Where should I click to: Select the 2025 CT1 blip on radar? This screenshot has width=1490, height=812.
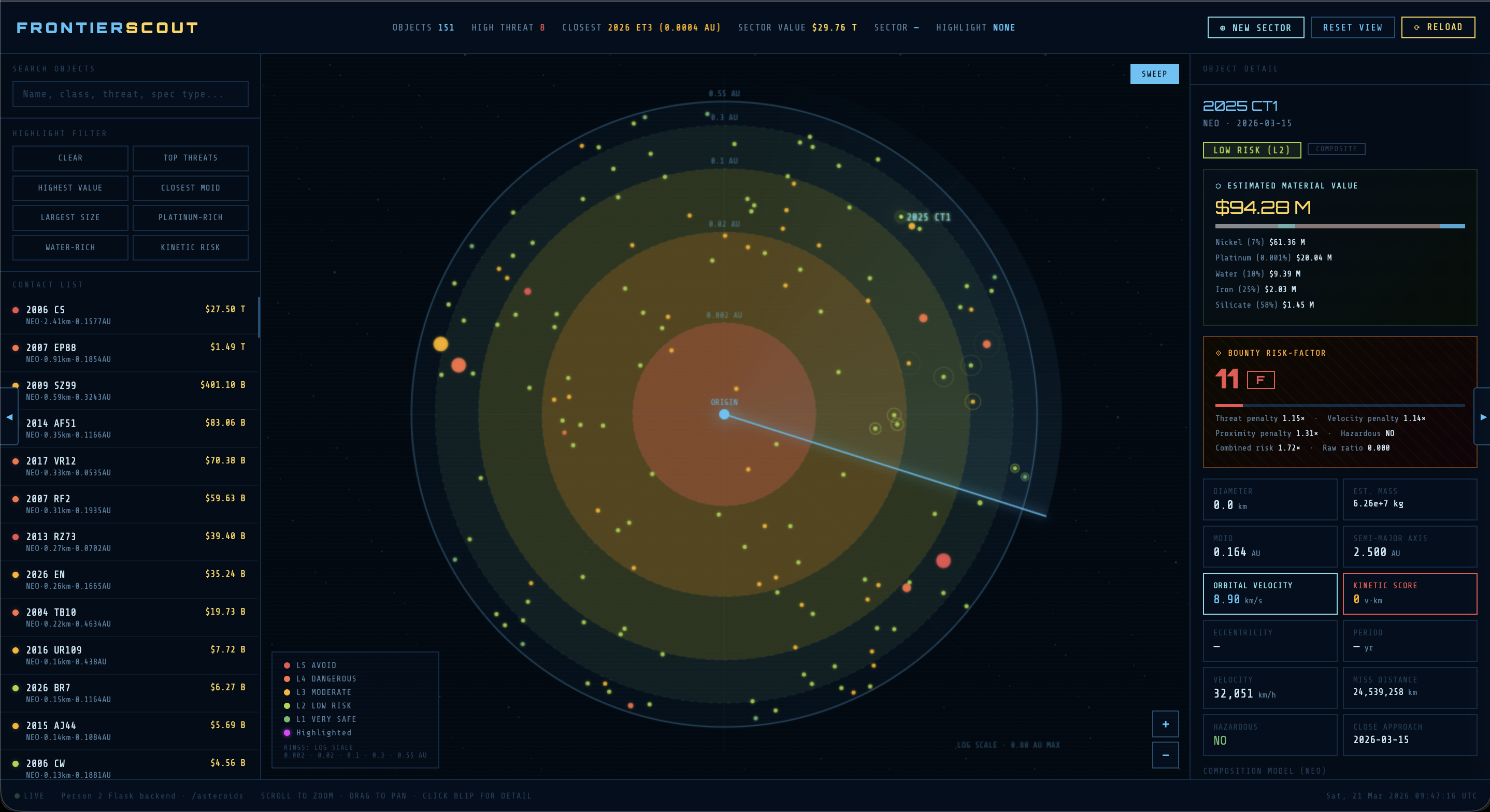coord(900,217)
